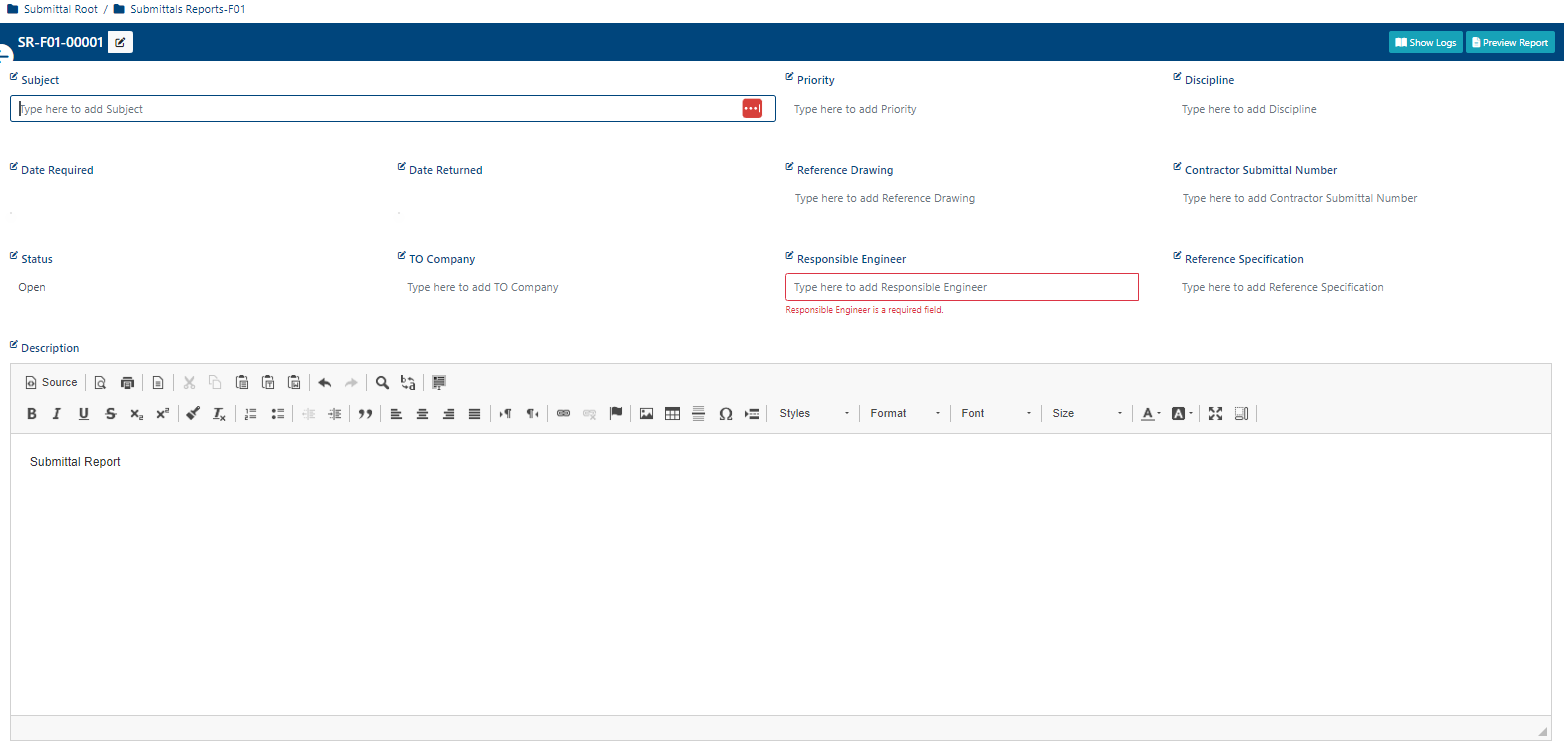This screenshot has height=750, width=1564.
Task: Toggle Strikethrough formatting
Action: coord(111,413)
